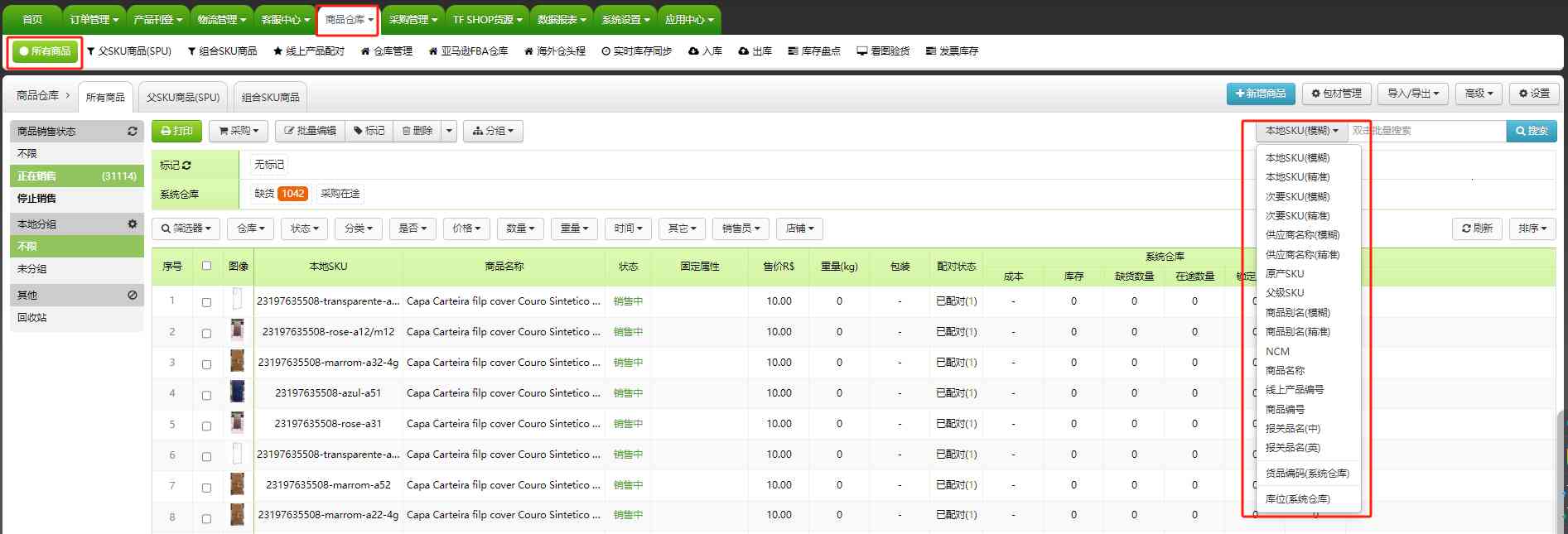This screenshot has height=534, width=1568.
Task: Click the 删除 trash button
Action: pyautogui.click(x=417, y=131)
